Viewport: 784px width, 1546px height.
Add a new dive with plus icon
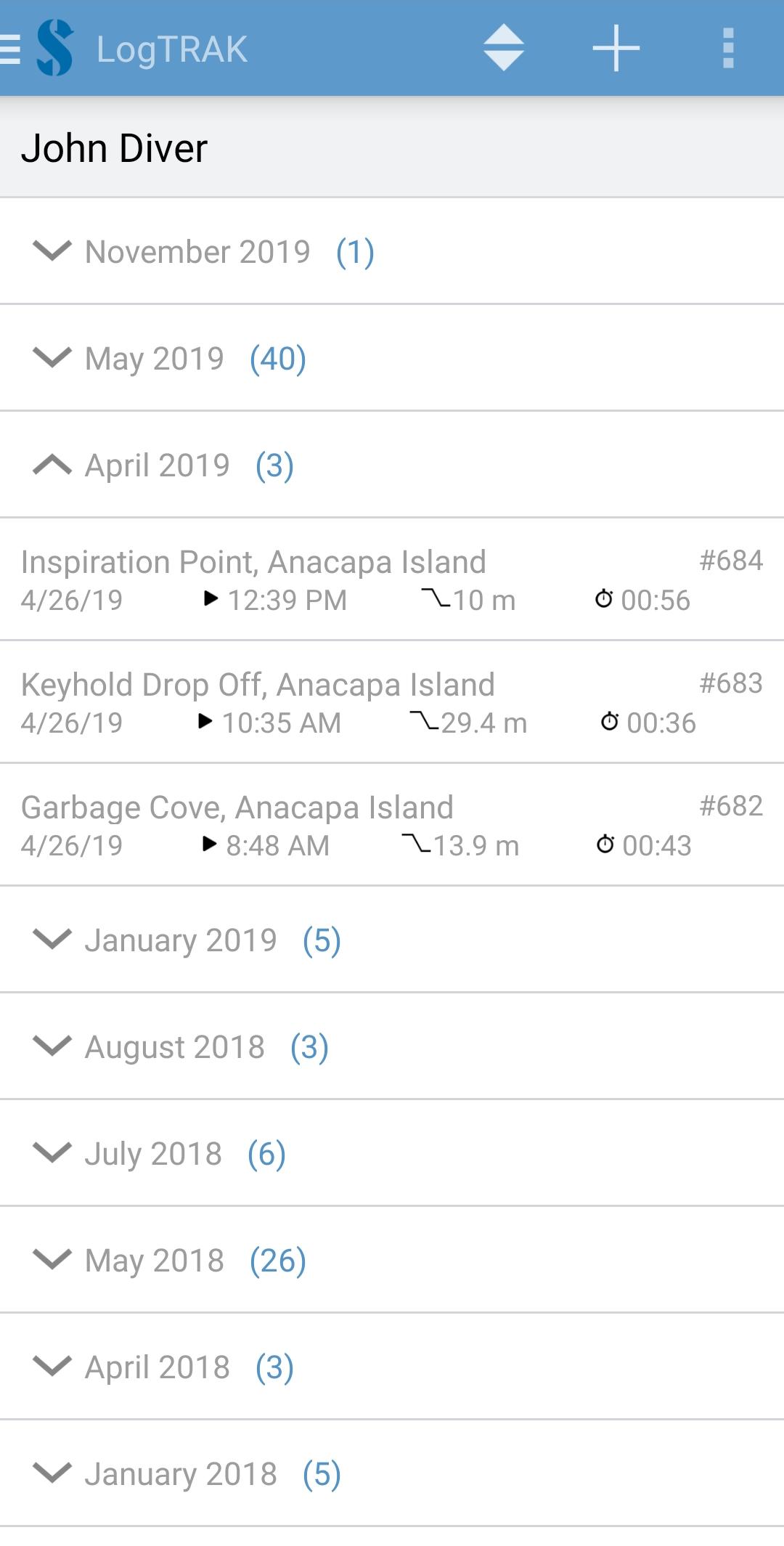(616, 49)
